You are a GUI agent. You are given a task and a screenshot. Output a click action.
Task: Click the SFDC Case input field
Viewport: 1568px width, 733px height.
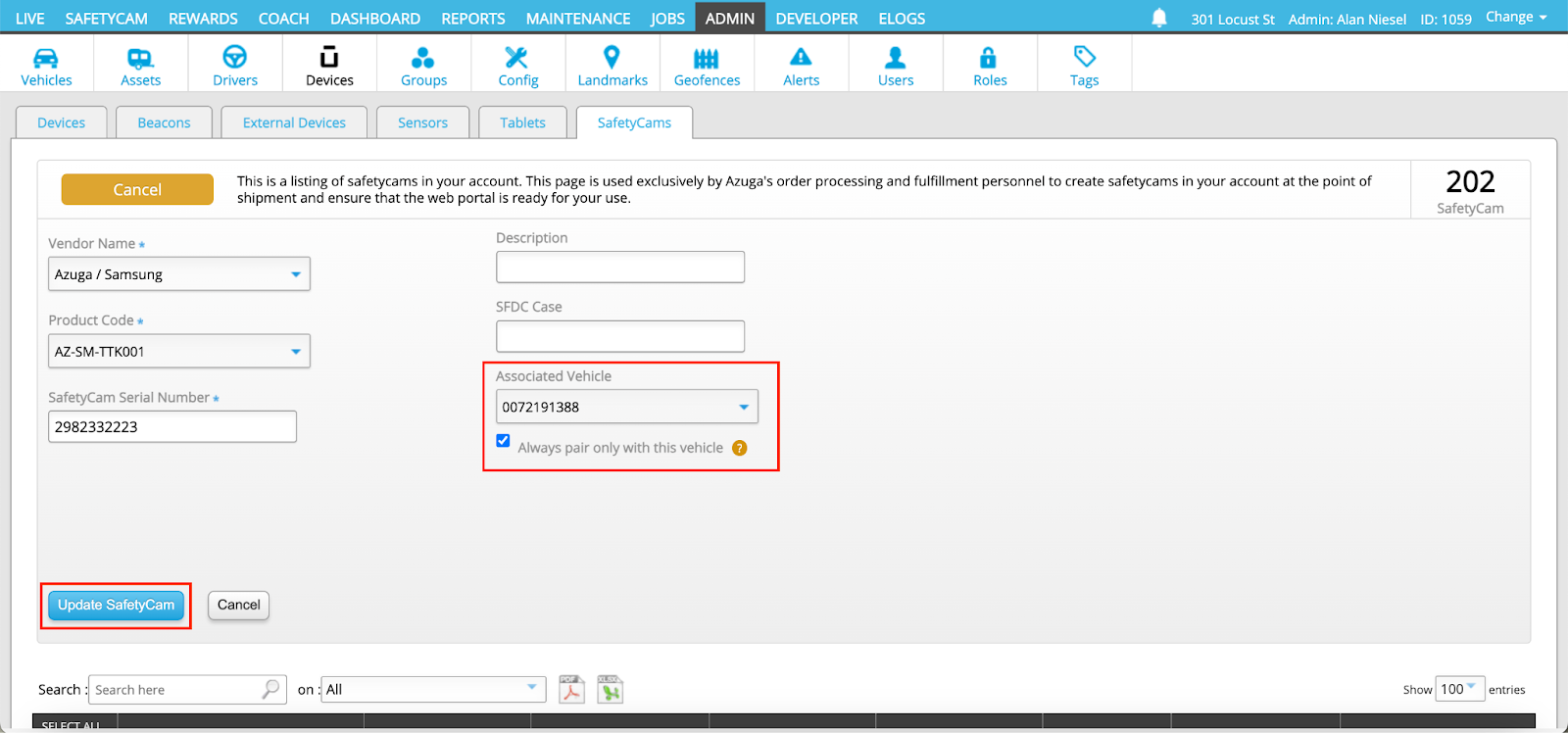click(x=620, y=336)
